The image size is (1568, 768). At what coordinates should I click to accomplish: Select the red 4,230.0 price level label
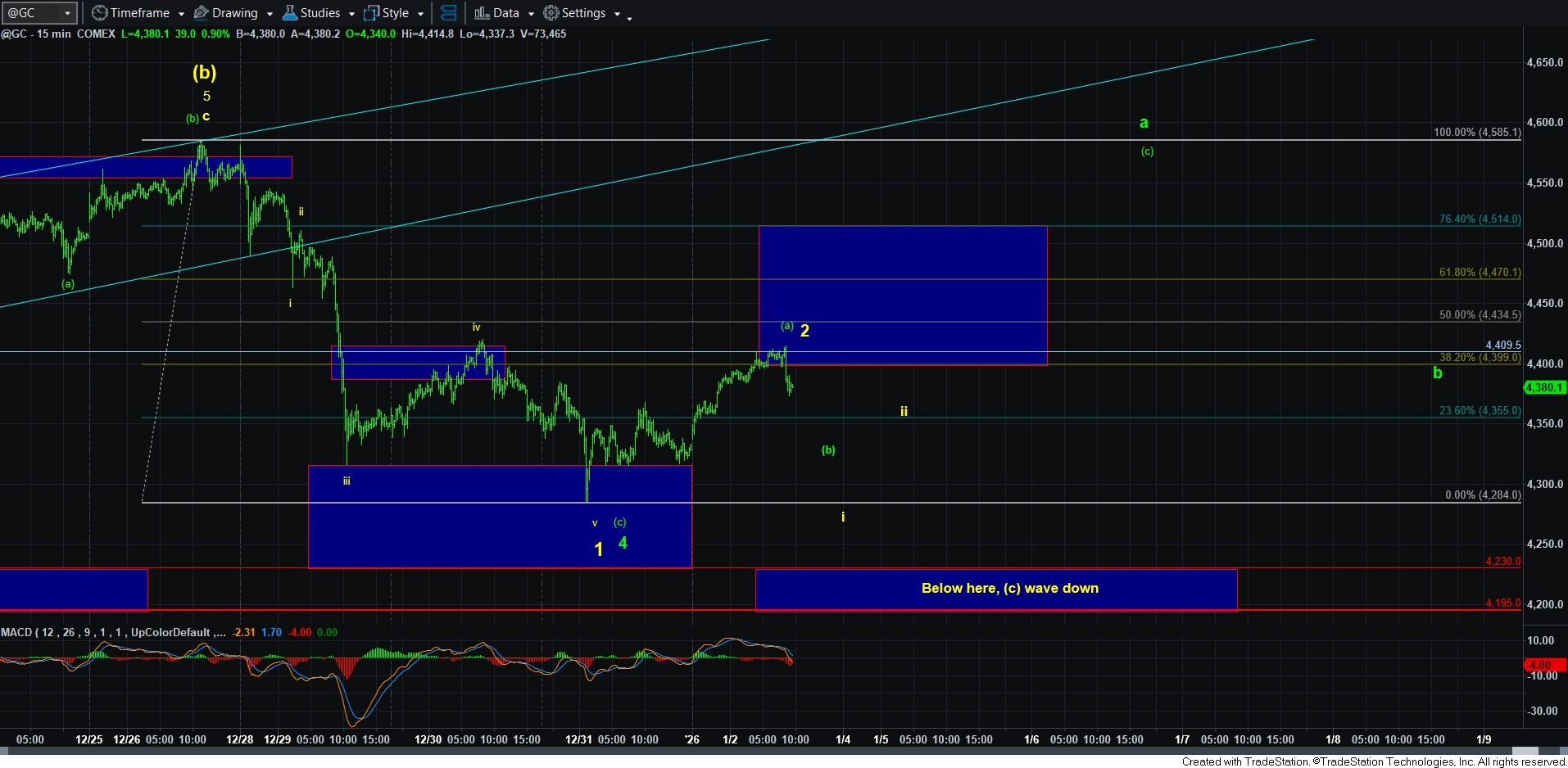click(1502, 562)
